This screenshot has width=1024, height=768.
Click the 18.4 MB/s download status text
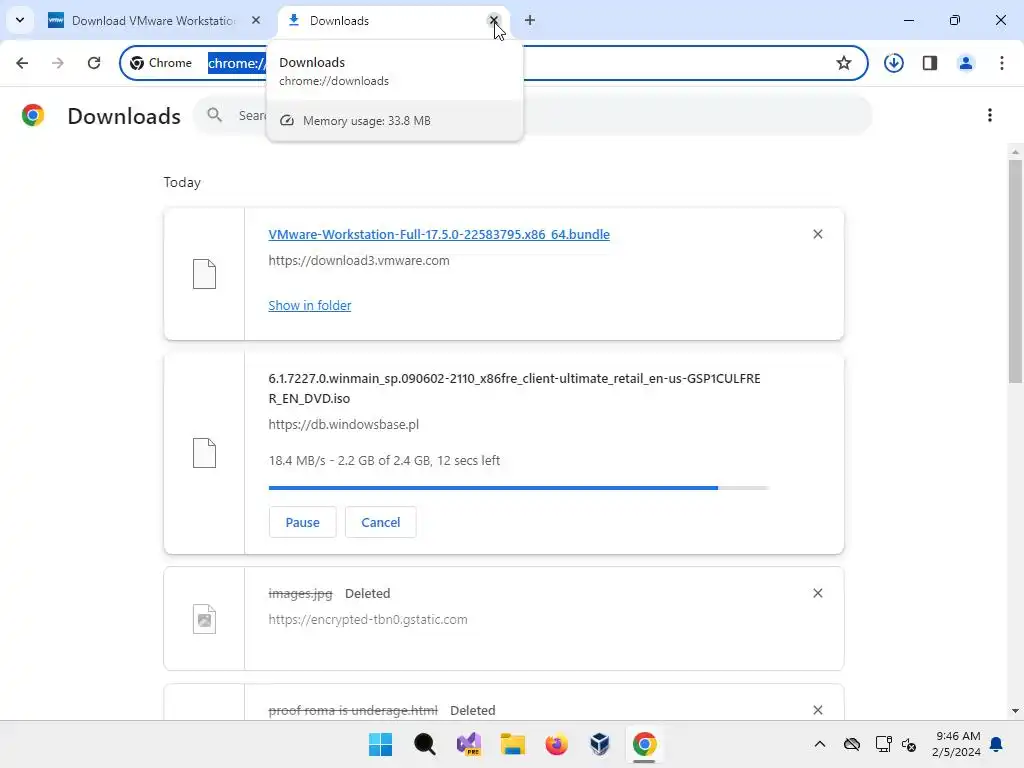[384, 460]
